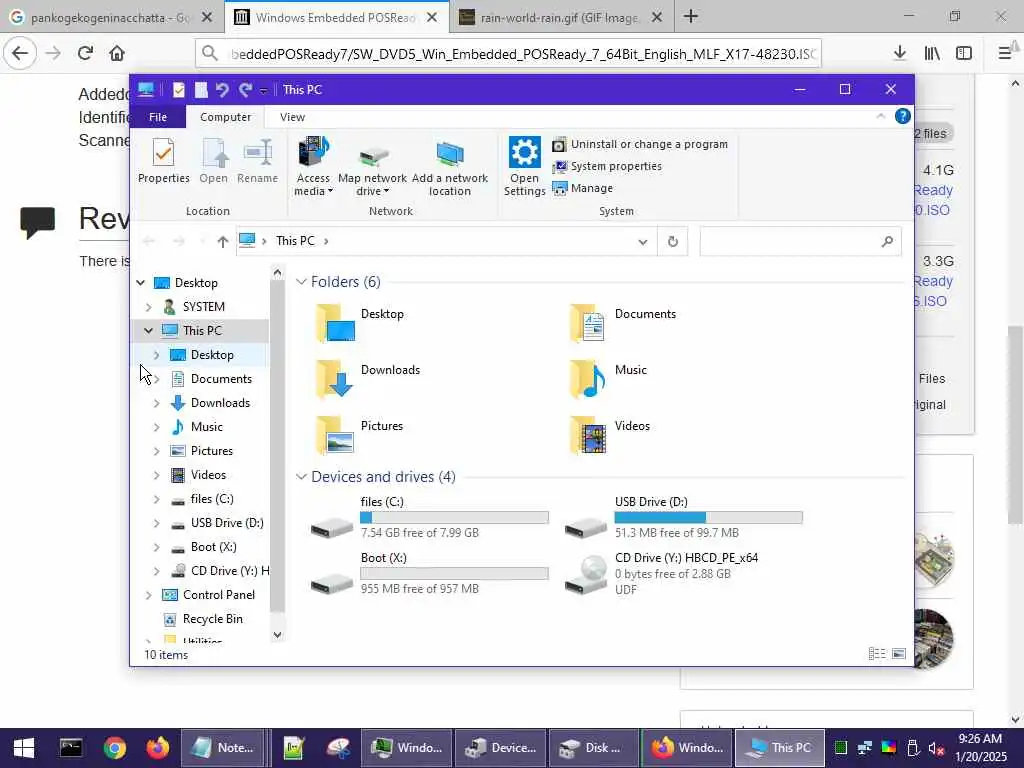1024x768 pixels.
Task: Expand files (C:) in navigation tree
Action: pyautogui.click(x=156, y=500)
